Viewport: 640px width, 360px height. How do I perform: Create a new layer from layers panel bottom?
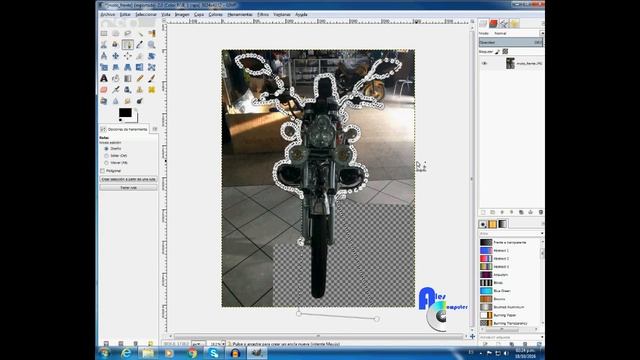pyautogui.click(x=483, y=212)
